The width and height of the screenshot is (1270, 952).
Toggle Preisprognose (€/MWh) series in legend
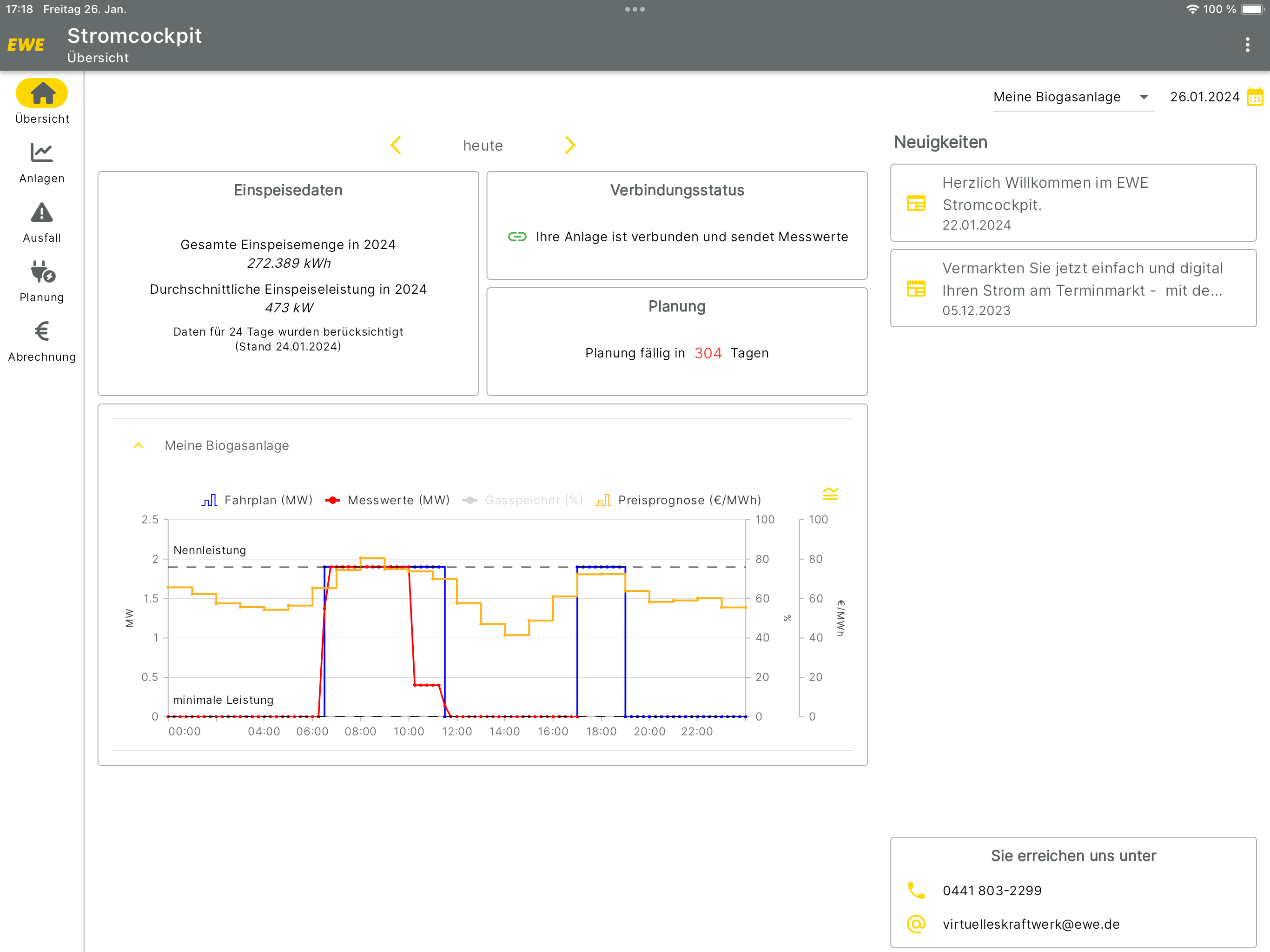click(679, 500)
